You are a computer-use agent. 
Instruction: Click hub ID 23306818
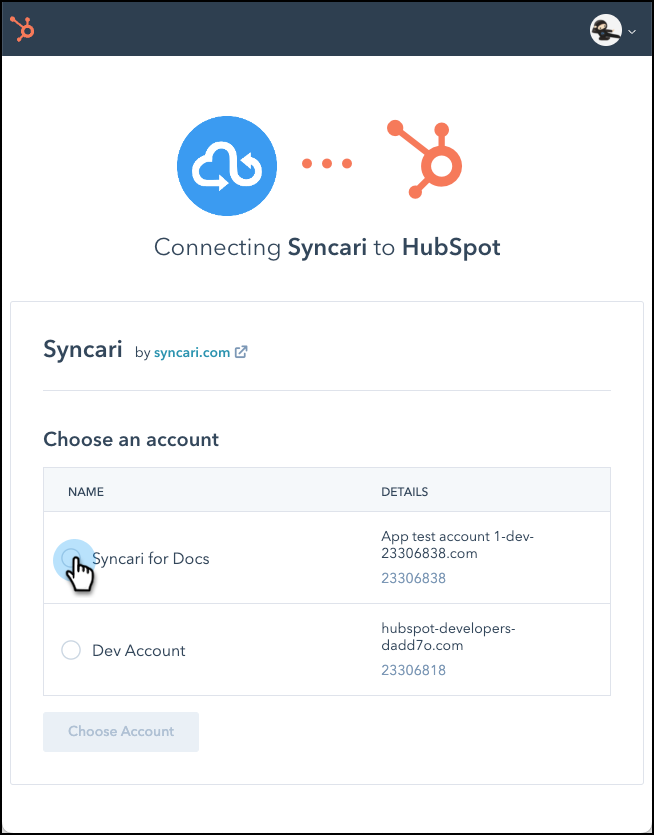413,670
